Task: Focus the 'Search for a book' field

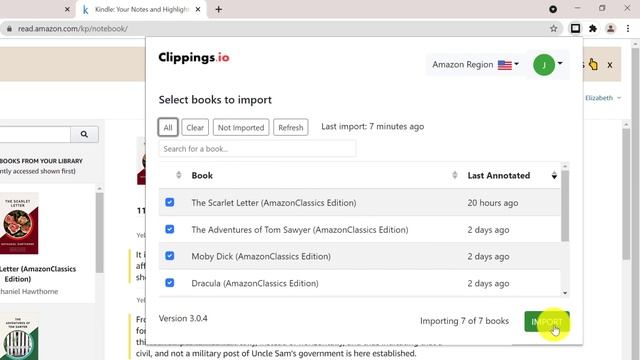Action: [x=257, y=149]
